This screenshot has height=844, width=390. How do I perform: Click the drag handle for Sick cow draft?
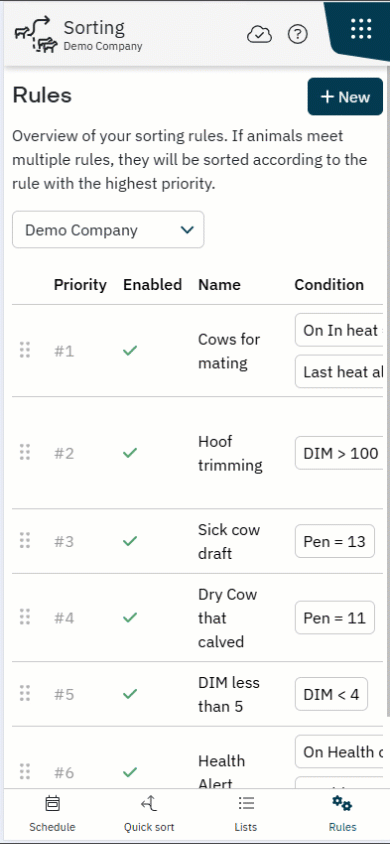pyautogui.click(x=25, y=540)
